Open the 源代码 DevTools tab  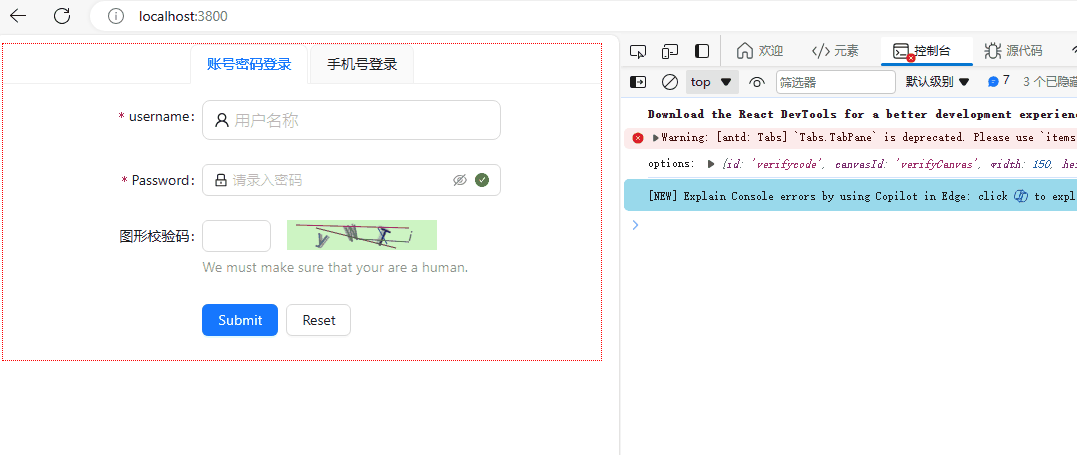(x=1013, y=51)
